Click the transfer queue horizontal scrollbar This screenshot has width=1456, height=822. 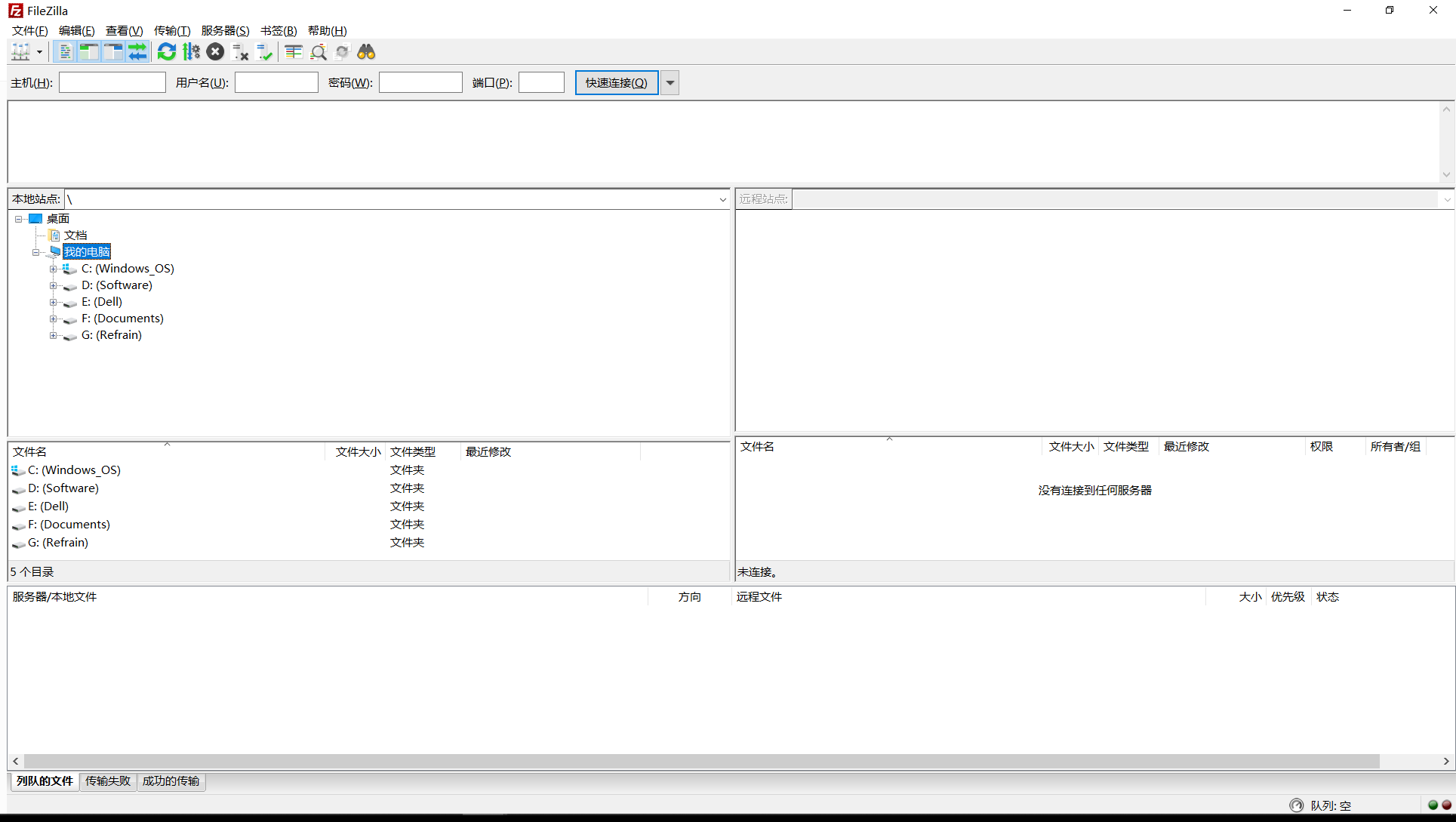pyautogui.click(x=702, y=761)
